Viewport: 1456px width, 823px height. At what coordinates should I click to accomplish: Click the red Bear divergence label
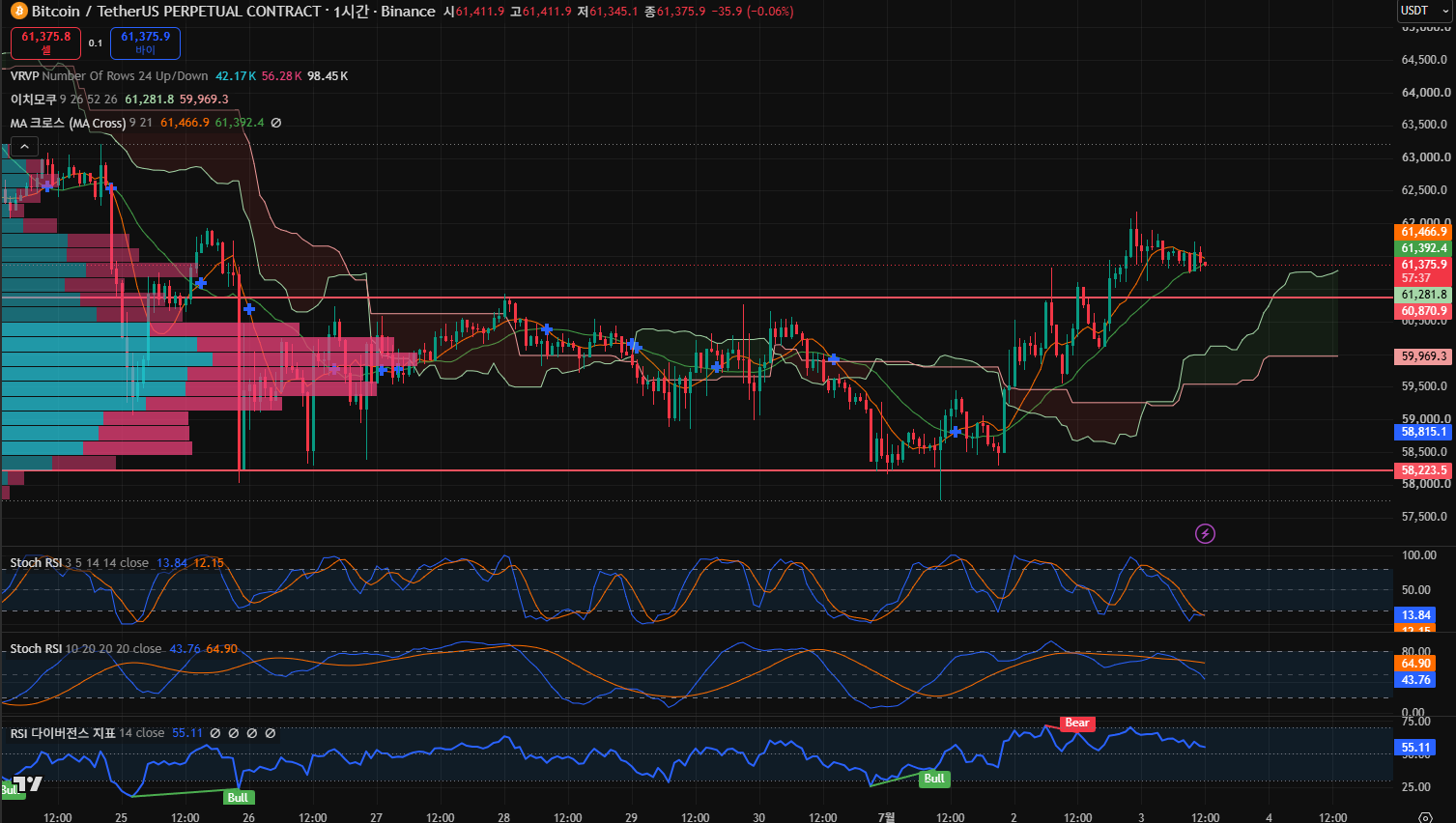tap(1077, 723)
